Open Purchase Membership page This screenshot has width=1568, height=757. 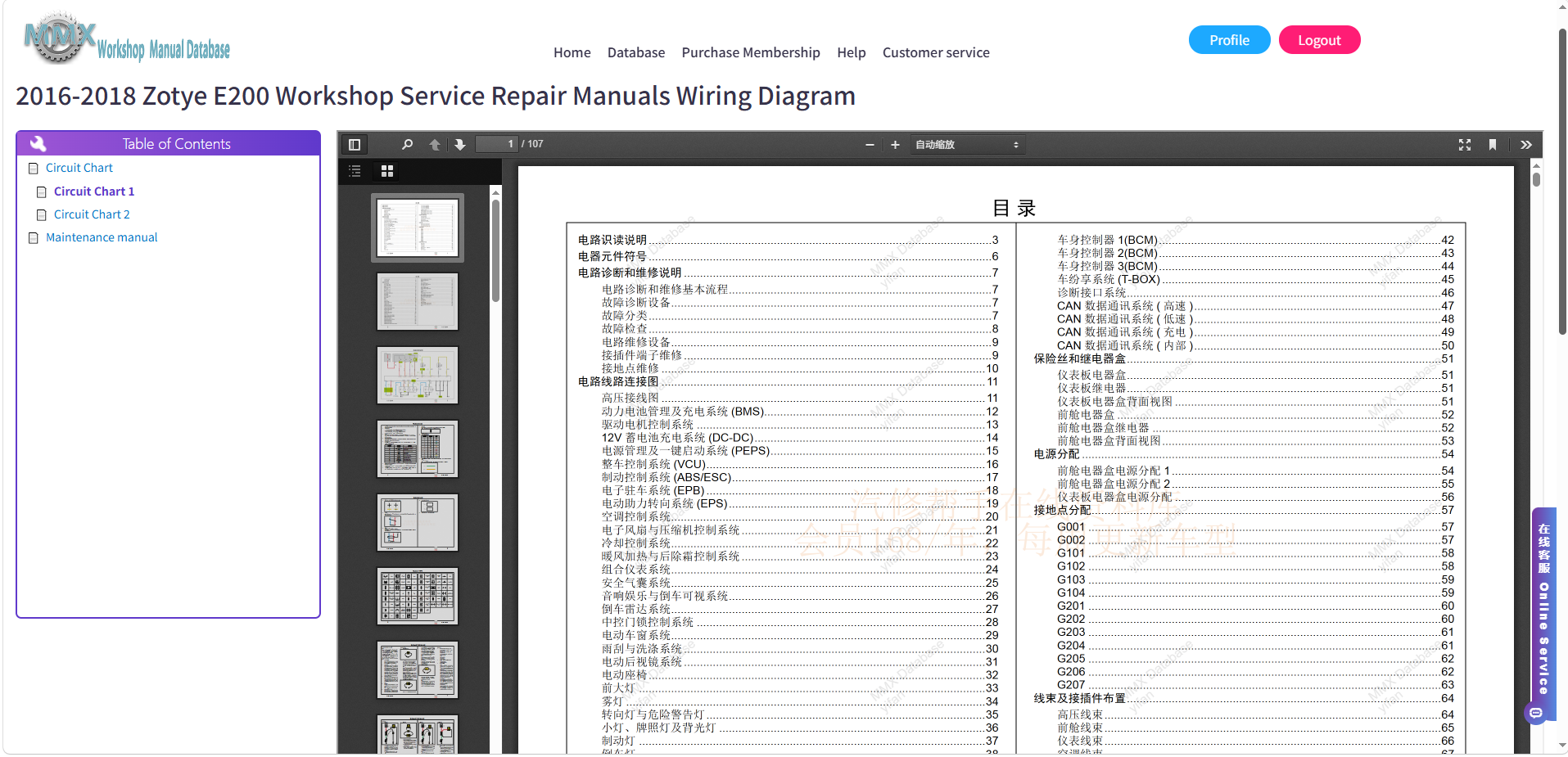(x=751, y=52)
